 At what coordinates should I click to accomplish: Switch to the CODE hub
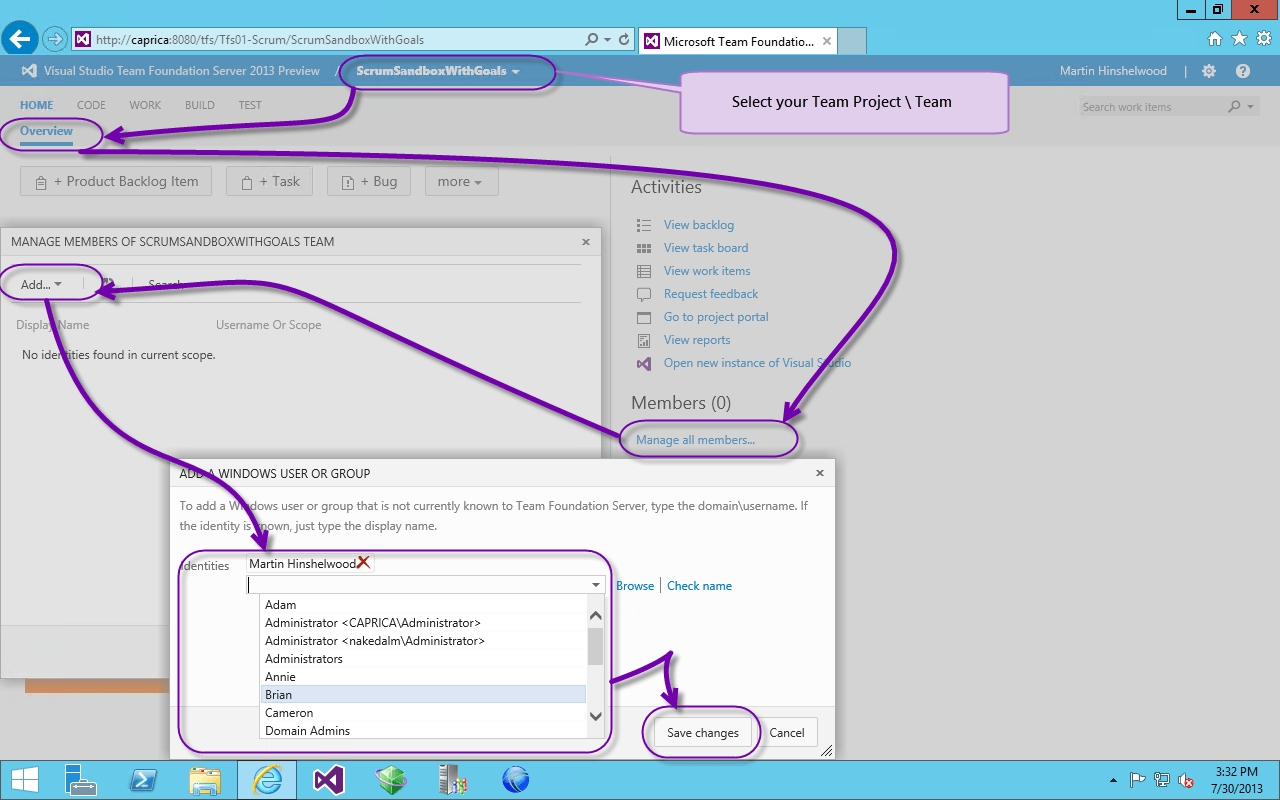[91, 105]
